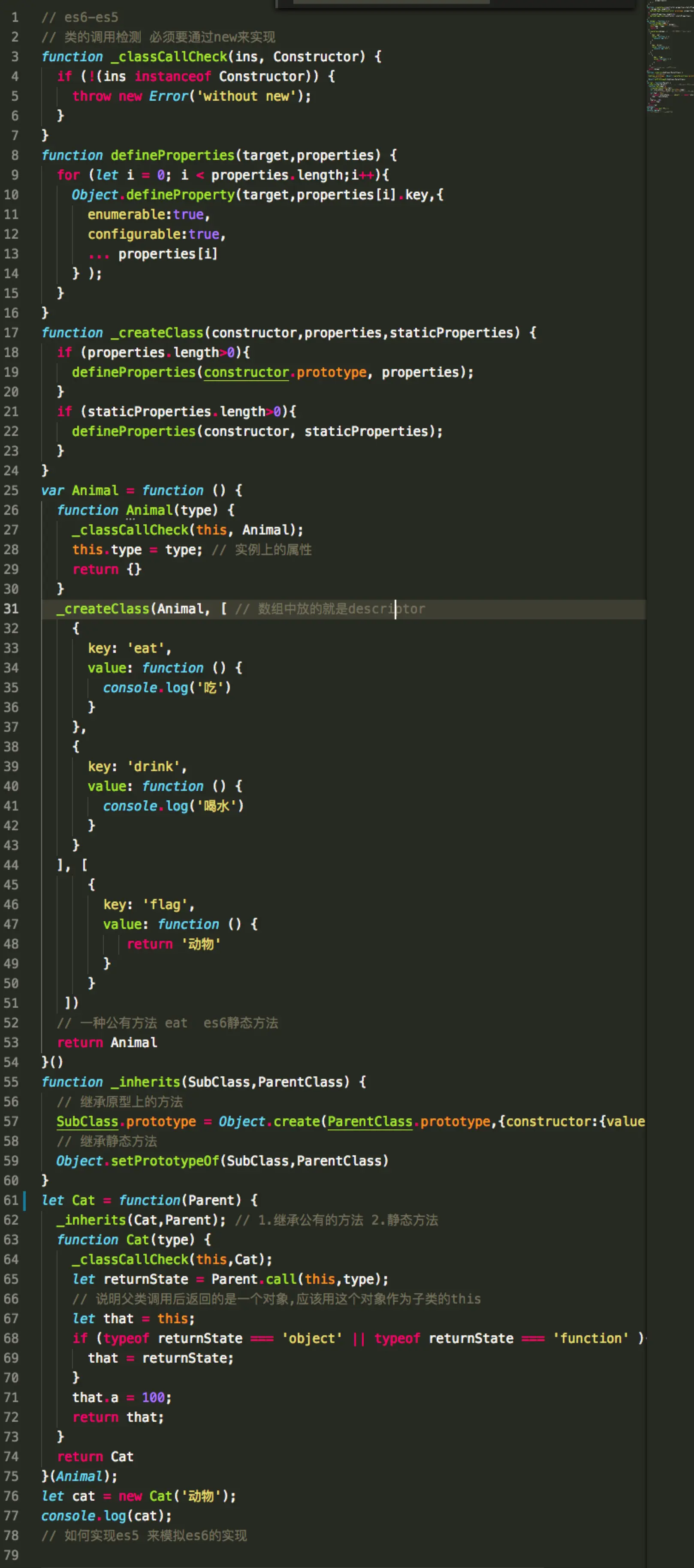Click the '实例上的属性' comment
The height and width of the screenshot is (1568, 694).
point(273,550)
